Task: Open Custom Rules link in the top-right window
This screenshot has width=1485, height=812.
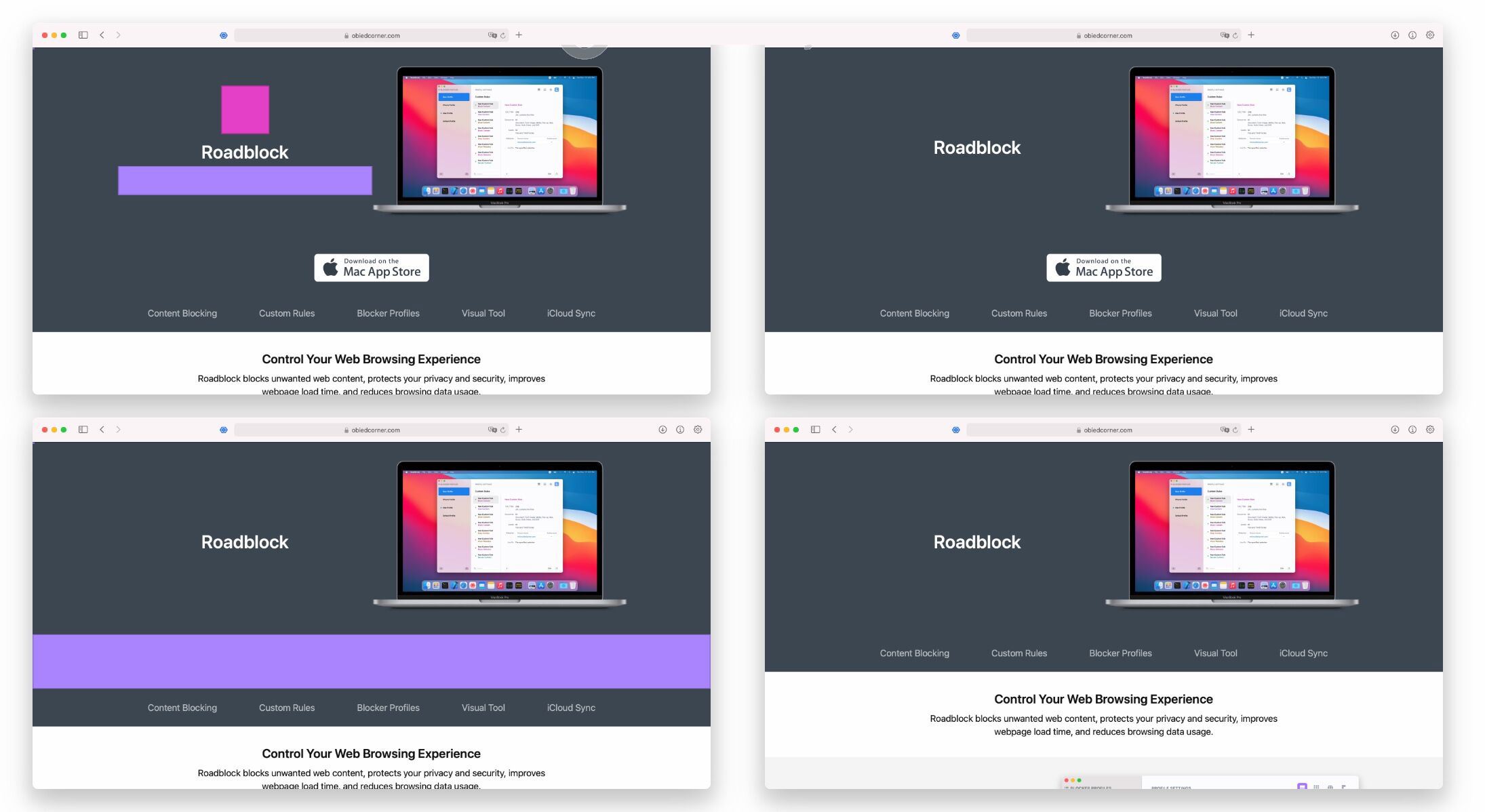Action: click(x=1019, y=313)
